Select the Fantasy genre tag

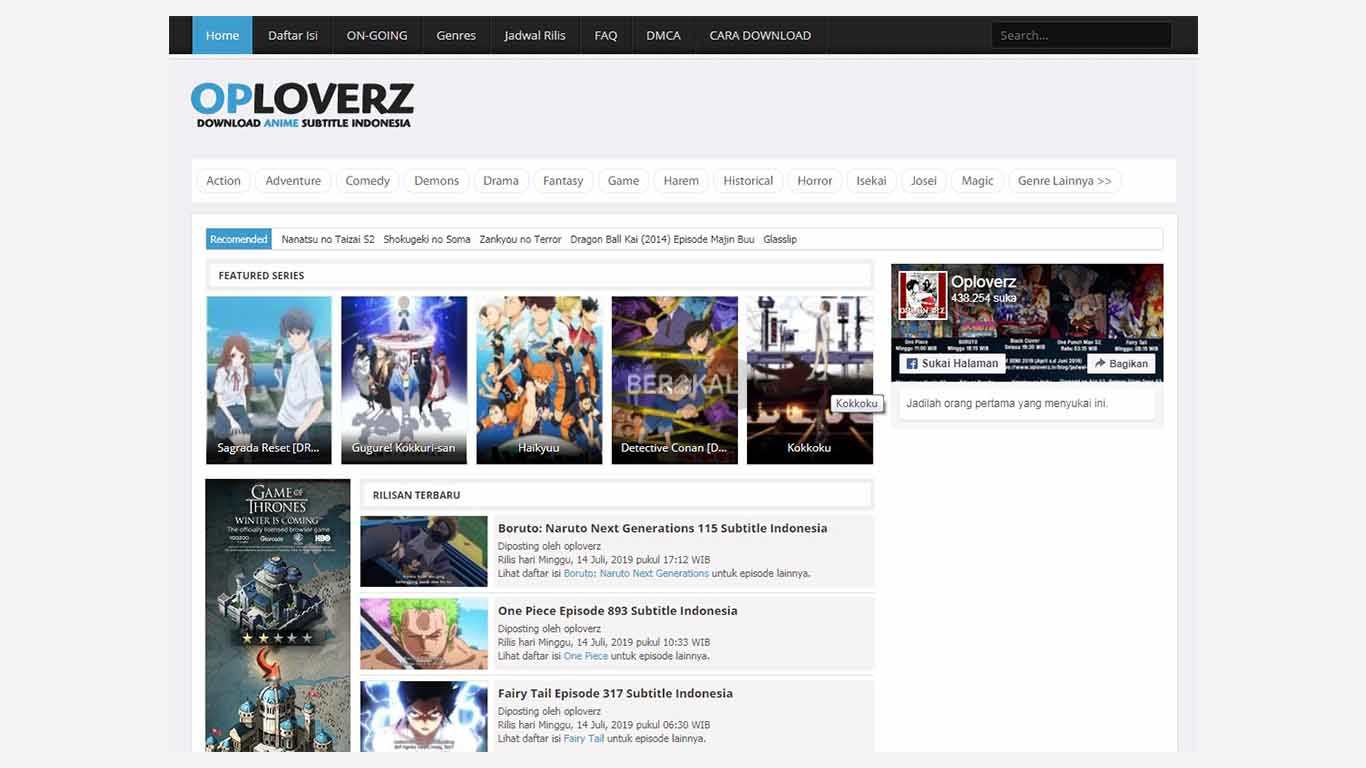pyautogui.click(x=563, y=181)
